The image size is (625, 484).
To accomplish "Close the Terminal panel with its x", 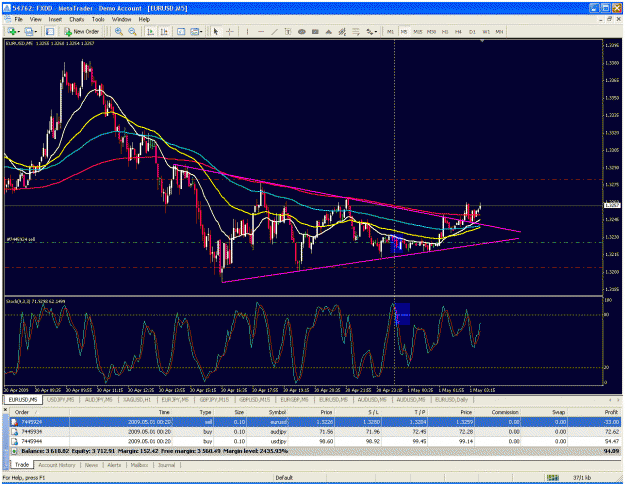I will pos(6,409).
